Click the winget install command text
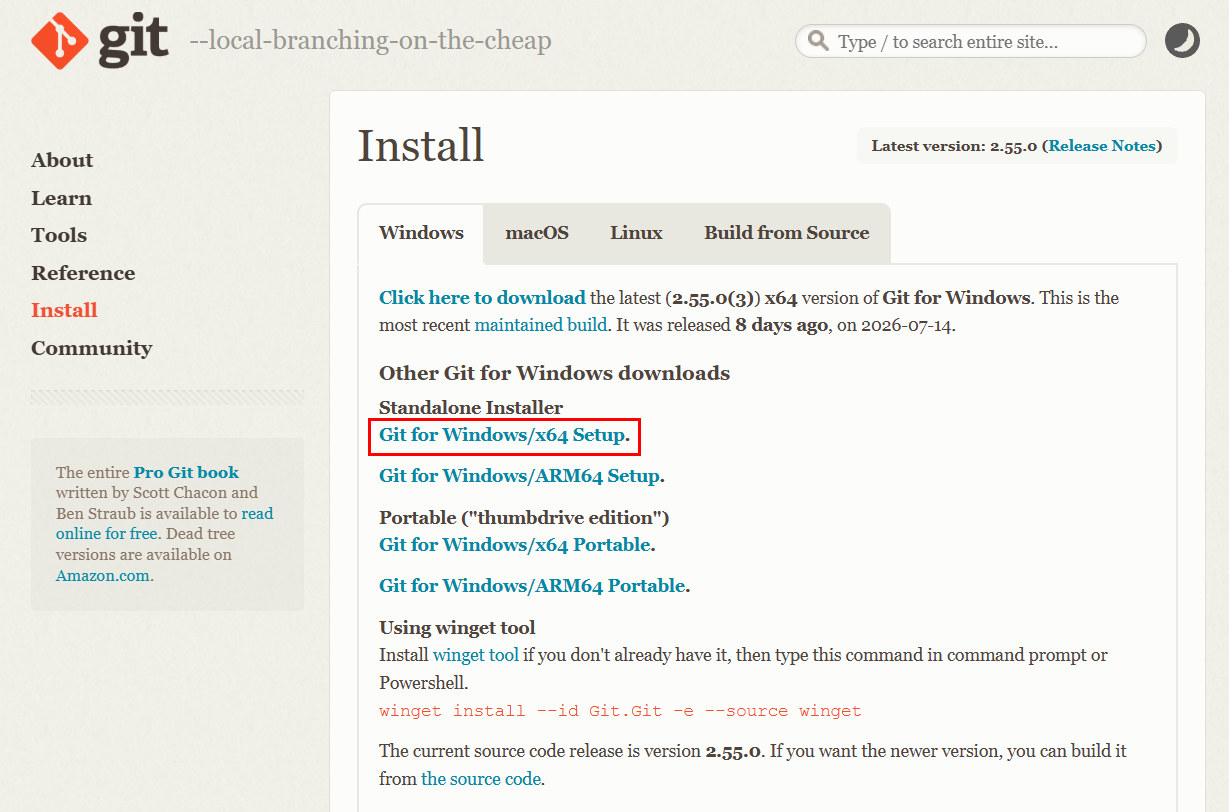Screen dimensions: 1229x812 (x=620, y=711)
